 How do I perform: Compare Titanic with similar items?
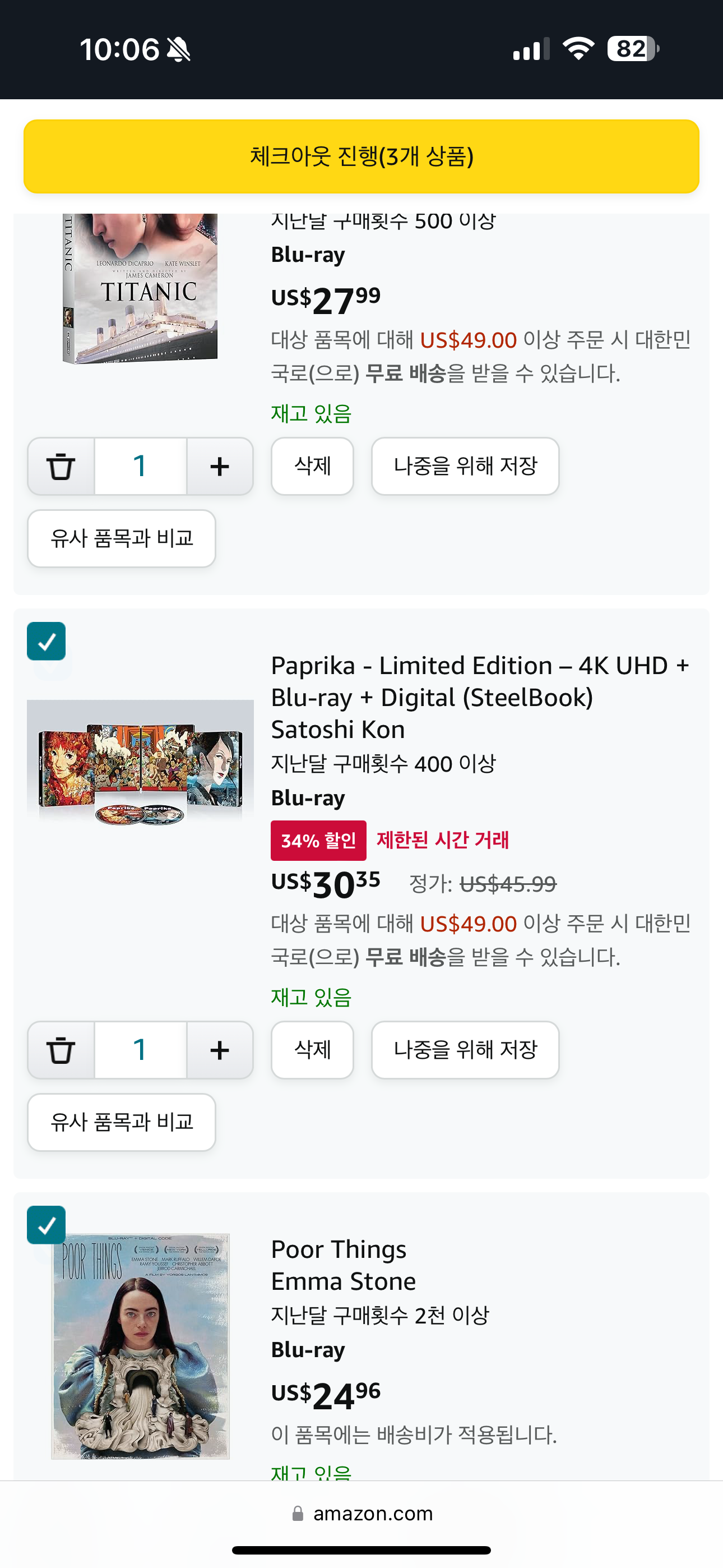pyautogui.click(x=122, y=538)
